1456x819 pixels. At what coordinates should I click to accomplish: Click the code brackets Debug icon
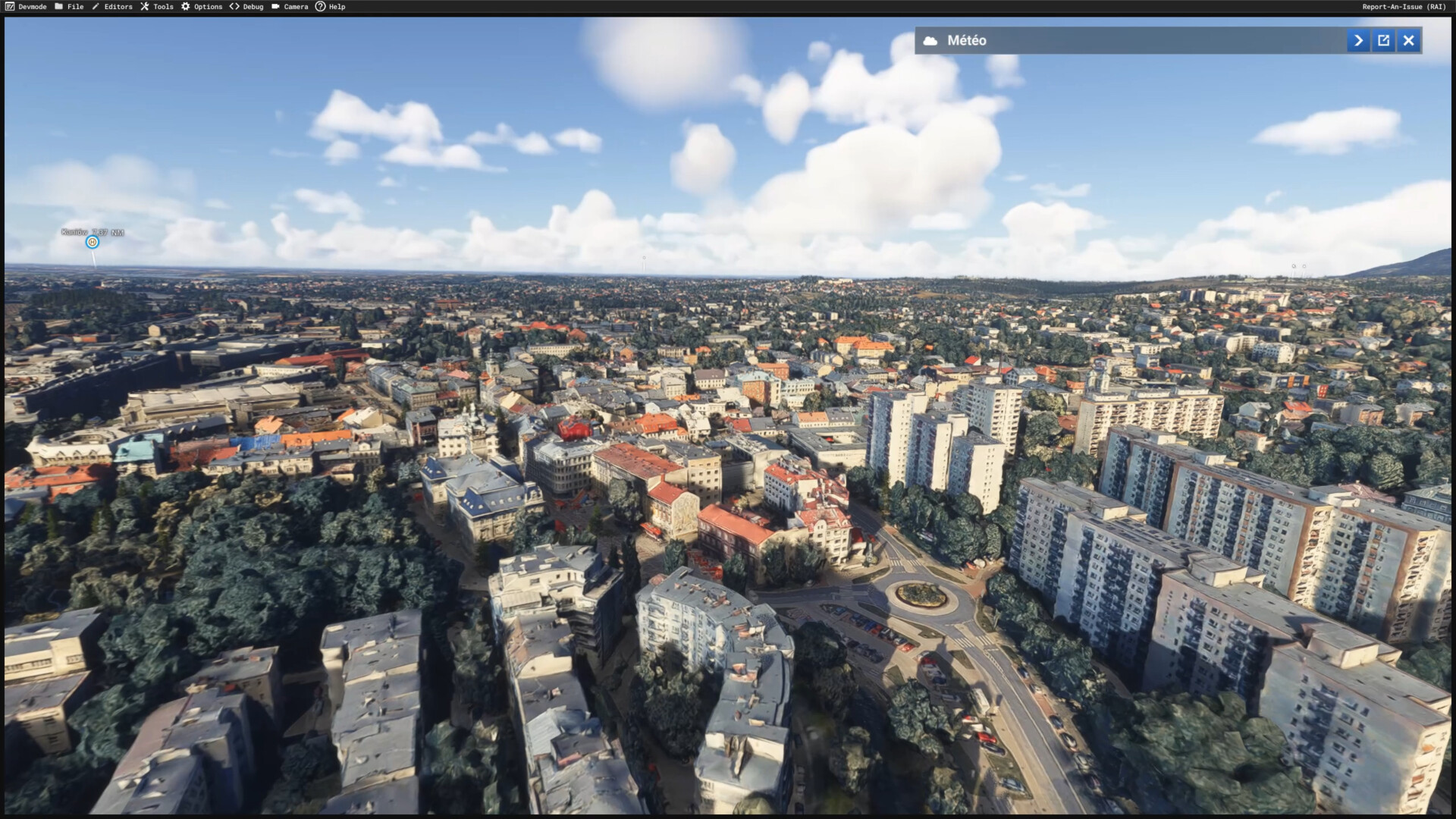click(234, 7)
